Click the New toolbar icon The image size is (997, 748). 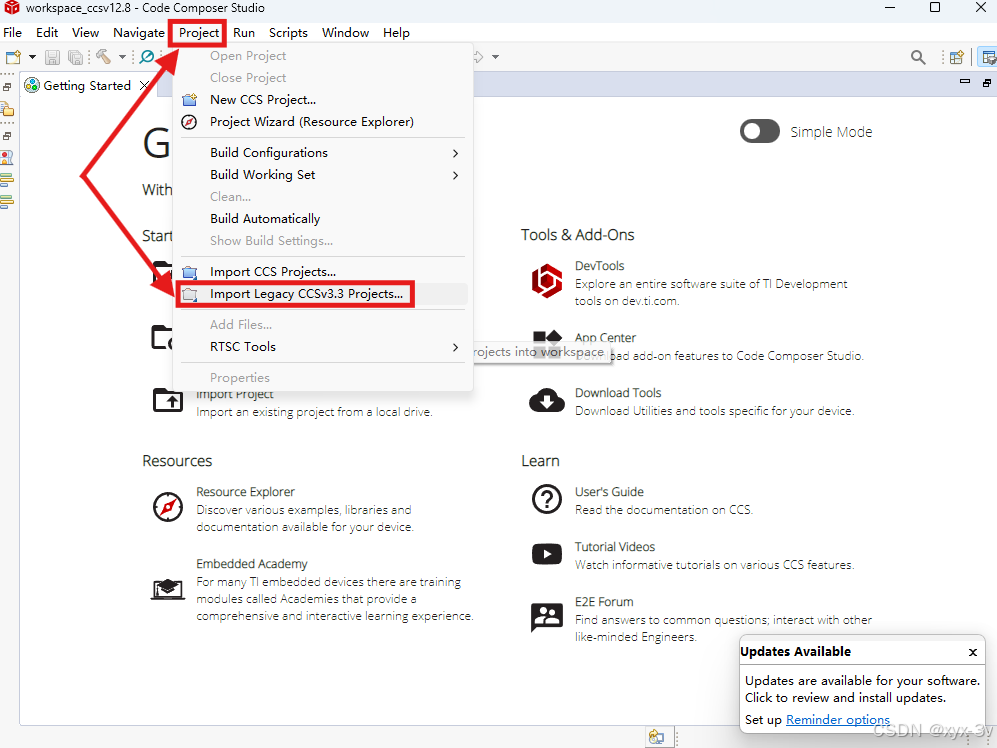13,57
